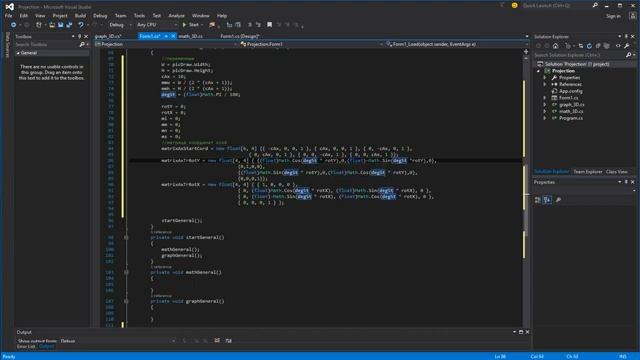
Task: Click the Search Solution Explorer field
Action: pyautogui.click(x=579, y=55)
